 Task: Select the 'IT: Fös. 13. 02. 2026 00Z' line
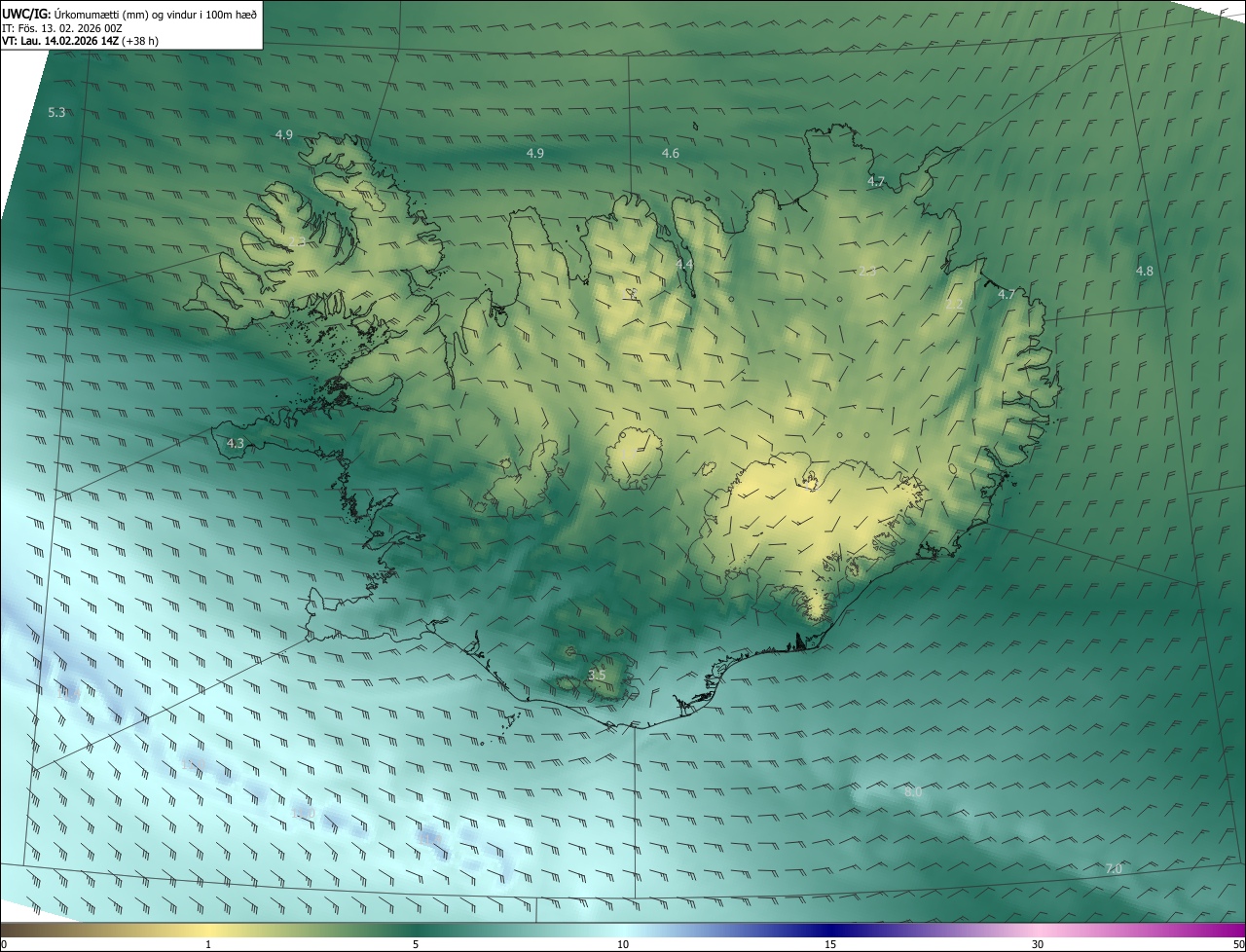[62, 28]
